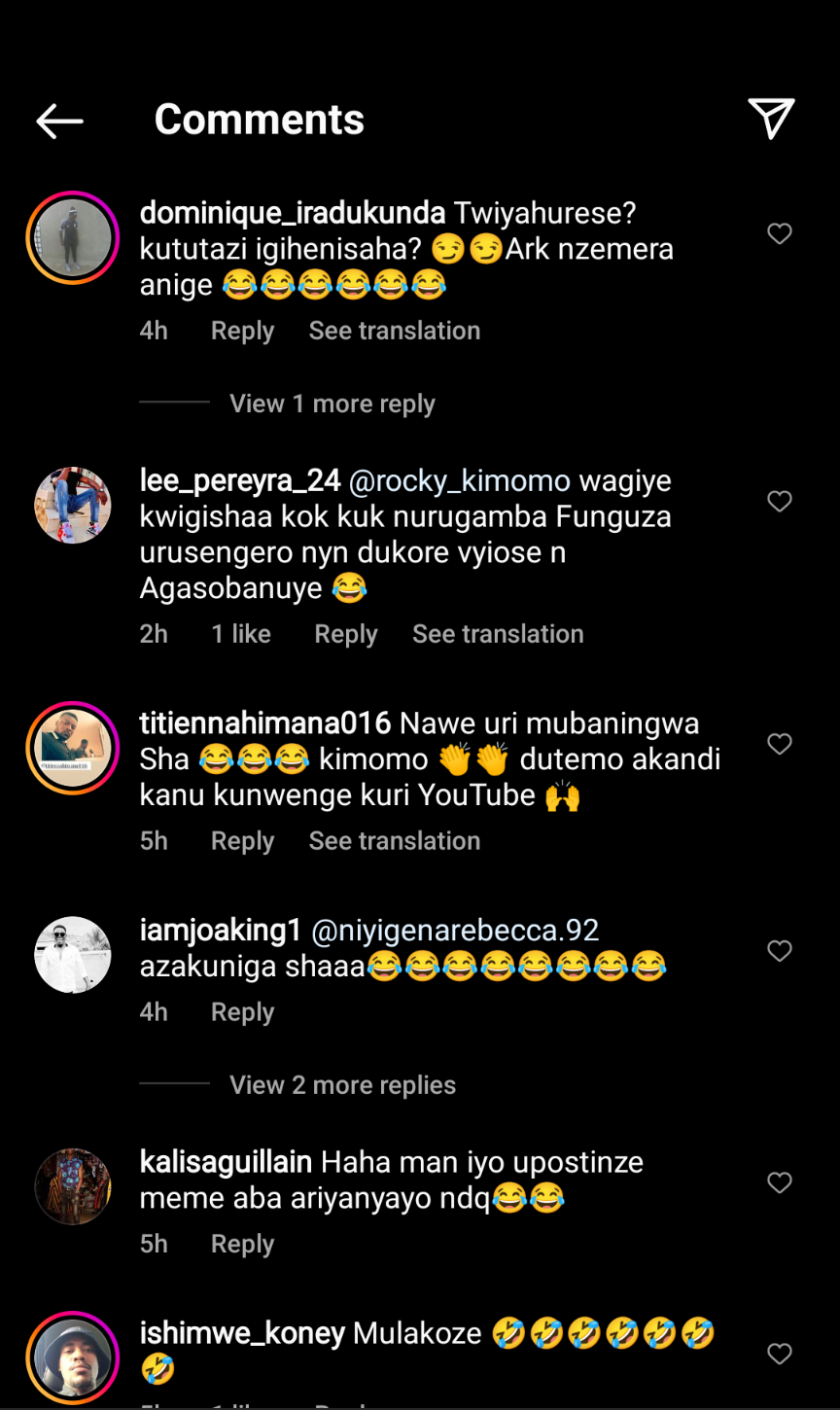
Task: Tap the paper plane share icon
Action: click(x=772, y=119)
